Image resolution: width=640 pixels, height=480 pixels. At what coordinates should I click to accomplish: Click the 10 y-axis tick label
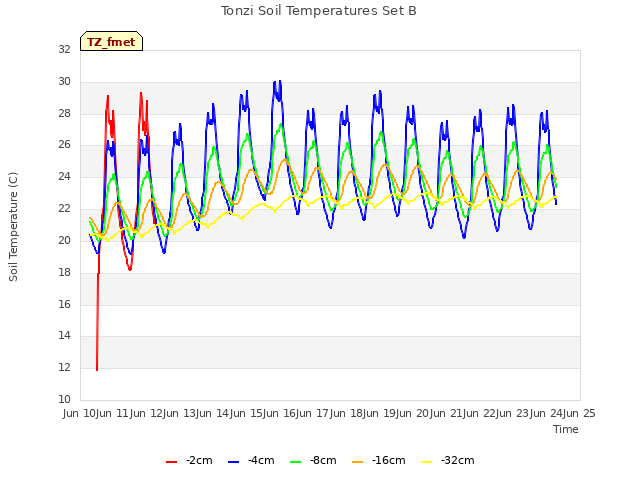coord(64,399)
